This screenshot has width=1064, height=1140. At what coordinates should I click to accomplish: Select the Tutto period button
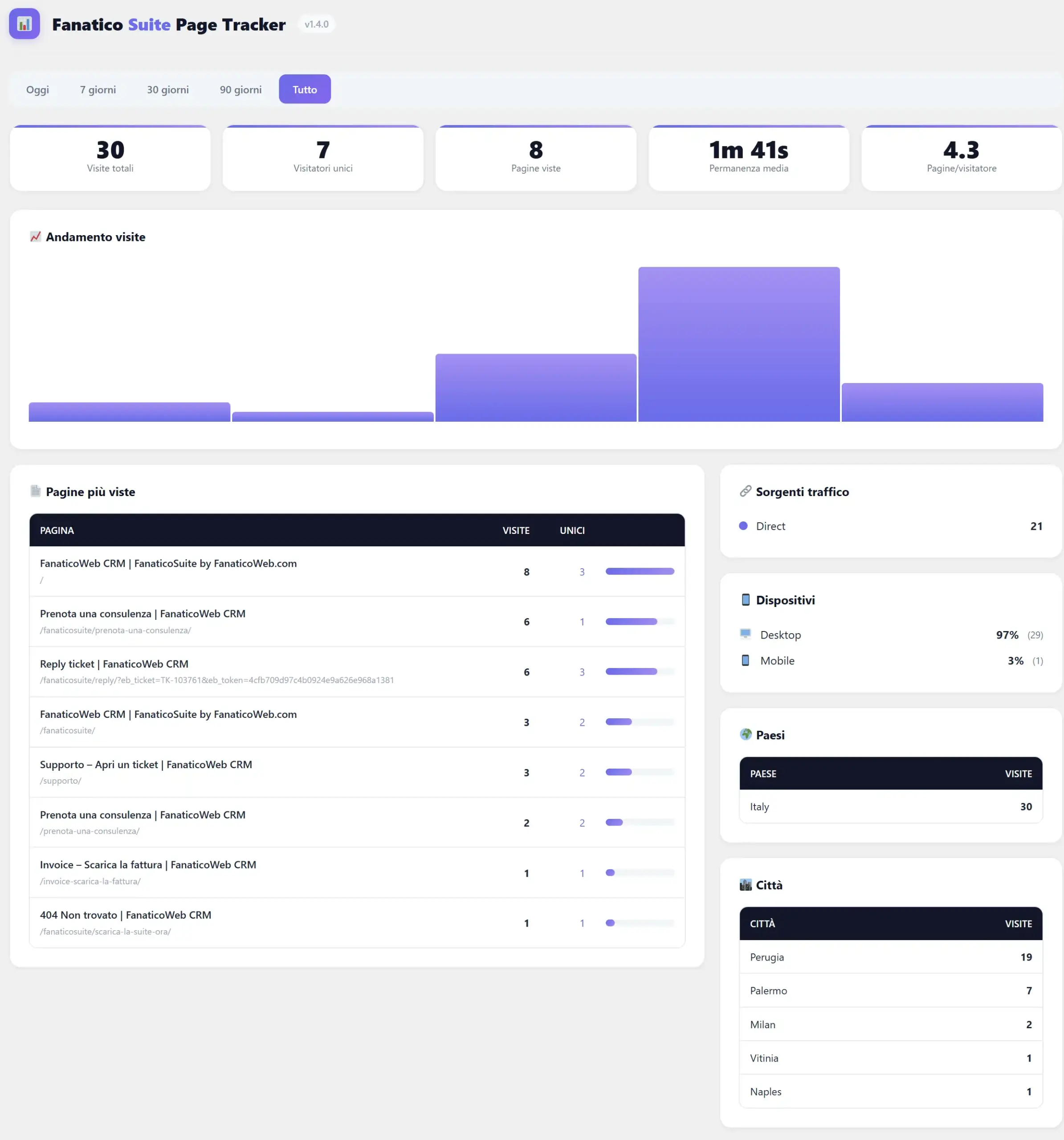click(305, 90)
